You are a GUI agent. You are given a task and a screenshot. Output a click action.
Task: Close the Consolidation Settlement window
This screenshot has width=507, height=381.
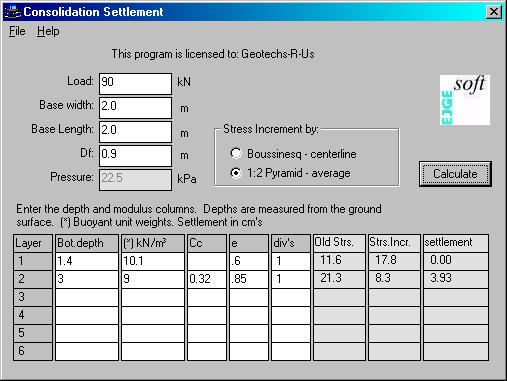click(494, 12)
